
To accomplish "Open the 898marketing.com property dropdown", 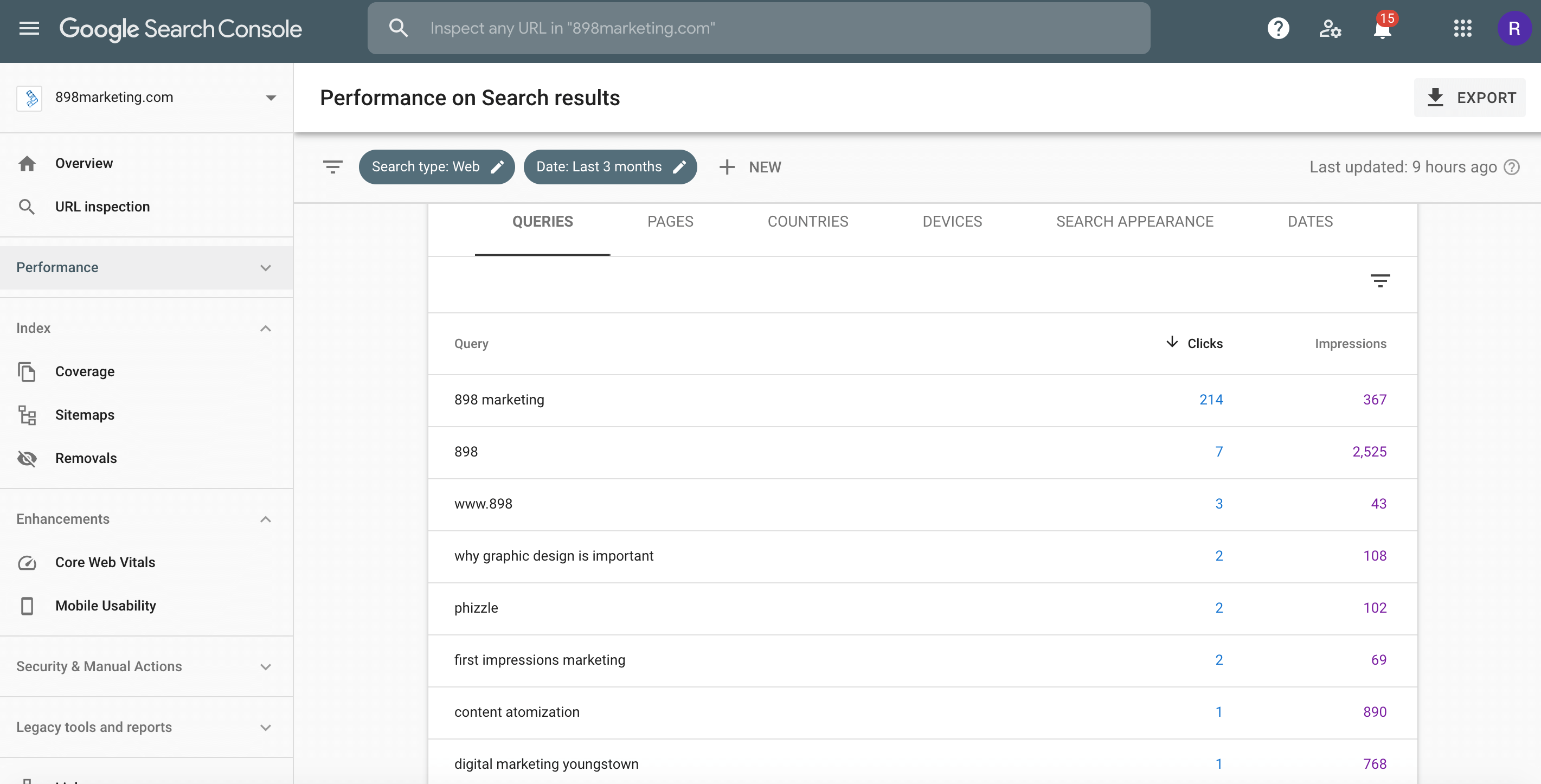I will click(271, 98).
